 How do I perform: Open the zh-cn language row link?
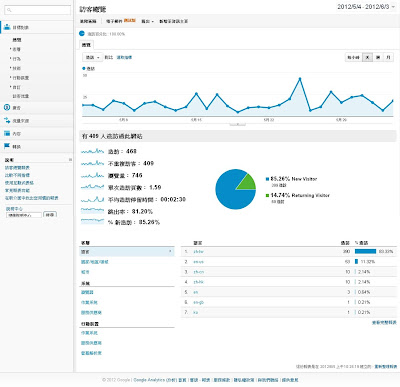coord(198,272)
